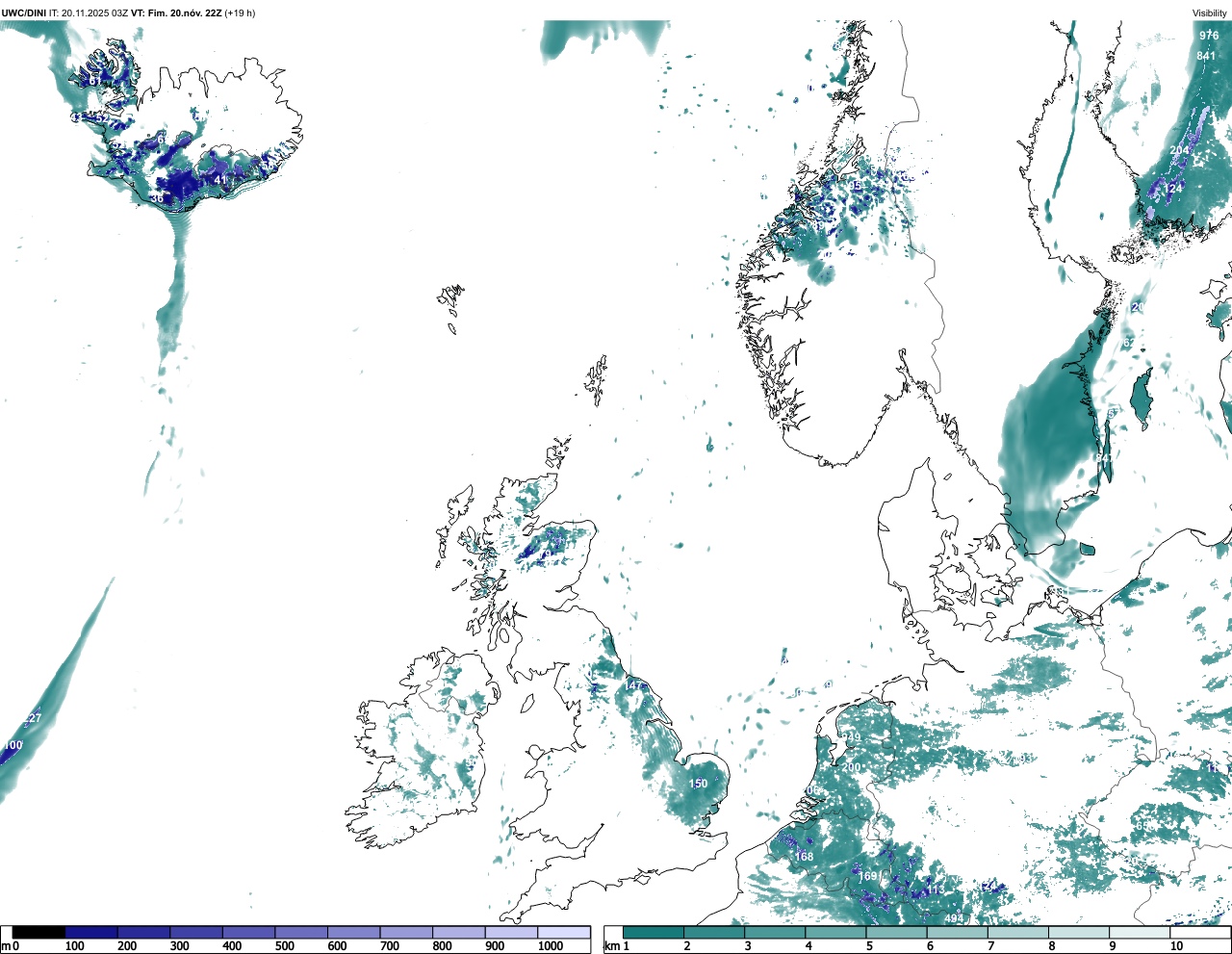Select the 700–800 m lavender swatch
Image resolution: width=1232 pixels, height=954 pixels.
[406, 932]
